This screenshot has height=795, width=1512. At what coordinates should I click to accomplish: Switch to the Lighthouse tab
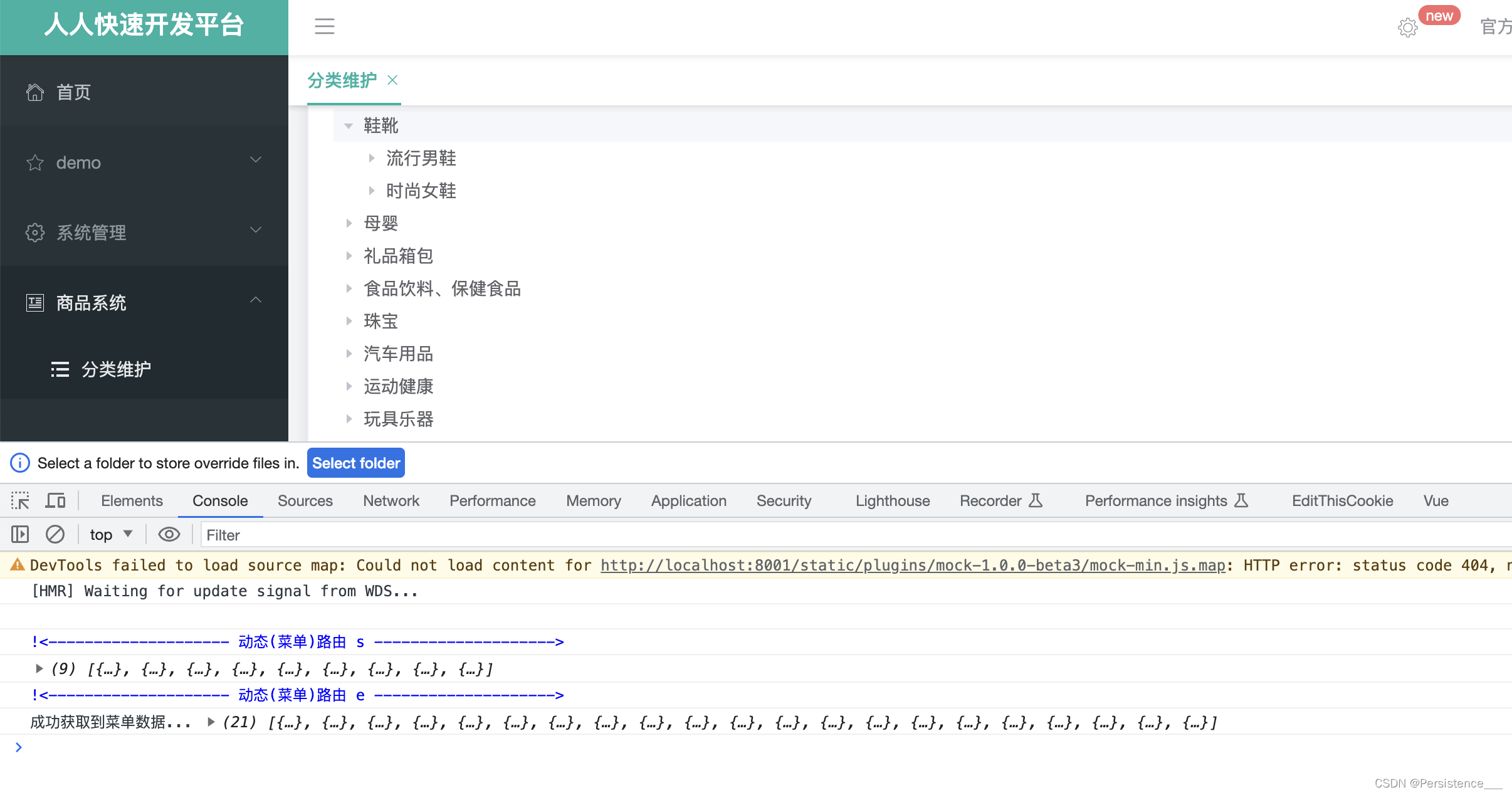click(x=893, y=500)
